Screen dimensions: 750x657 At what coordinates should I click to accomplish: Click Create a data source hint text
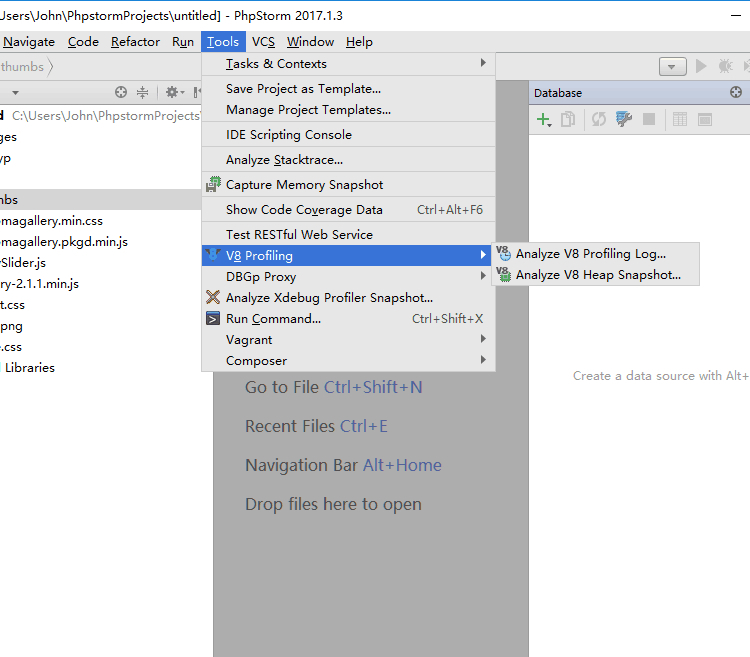coord(661,376)
